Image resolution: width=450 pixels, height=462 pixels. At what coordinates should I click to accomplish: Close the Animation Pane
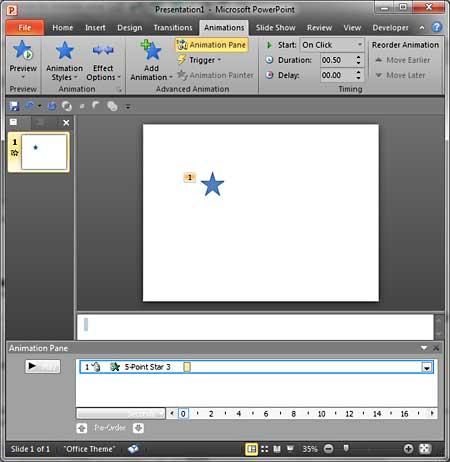pos(436,348)
